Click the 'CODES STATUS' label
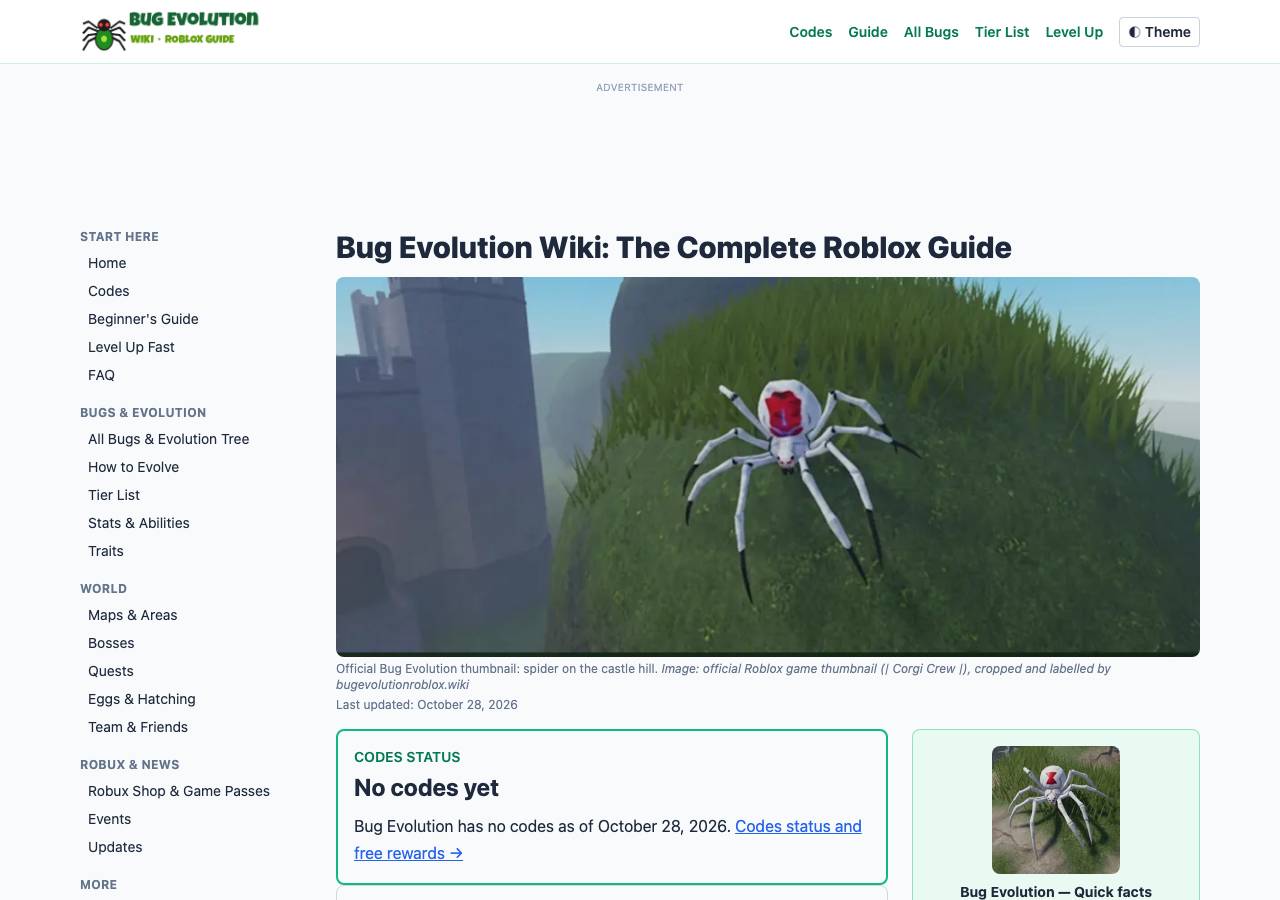Viewport: 1280px width, 900px height. click(x=407, y=757)
